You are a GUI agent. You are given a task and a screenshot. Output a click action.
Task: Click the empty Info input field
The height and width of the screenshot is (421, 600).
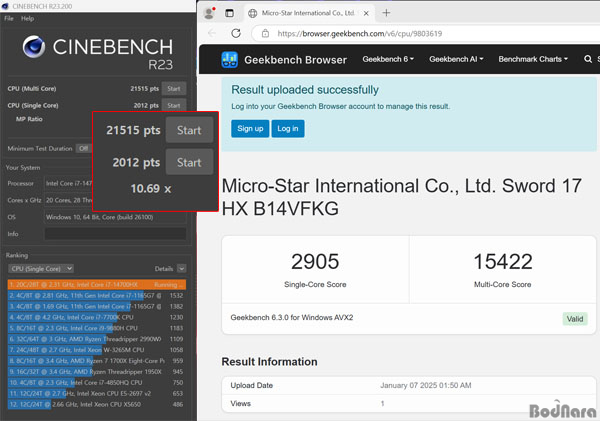point(115,234)
